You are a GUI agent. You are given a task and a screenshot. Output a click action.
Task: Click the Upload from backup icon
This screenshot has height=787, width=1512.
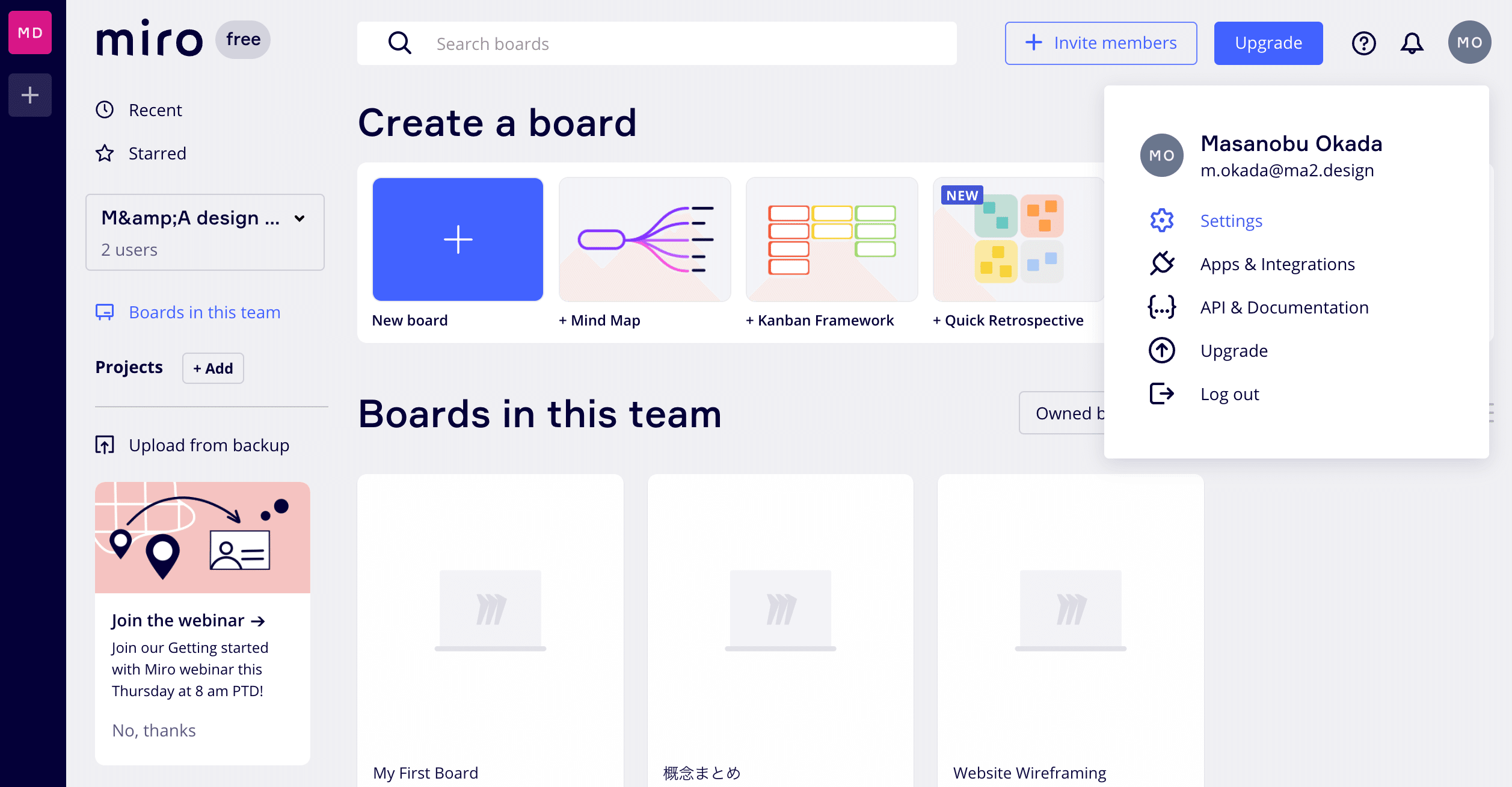coord(104,445)
